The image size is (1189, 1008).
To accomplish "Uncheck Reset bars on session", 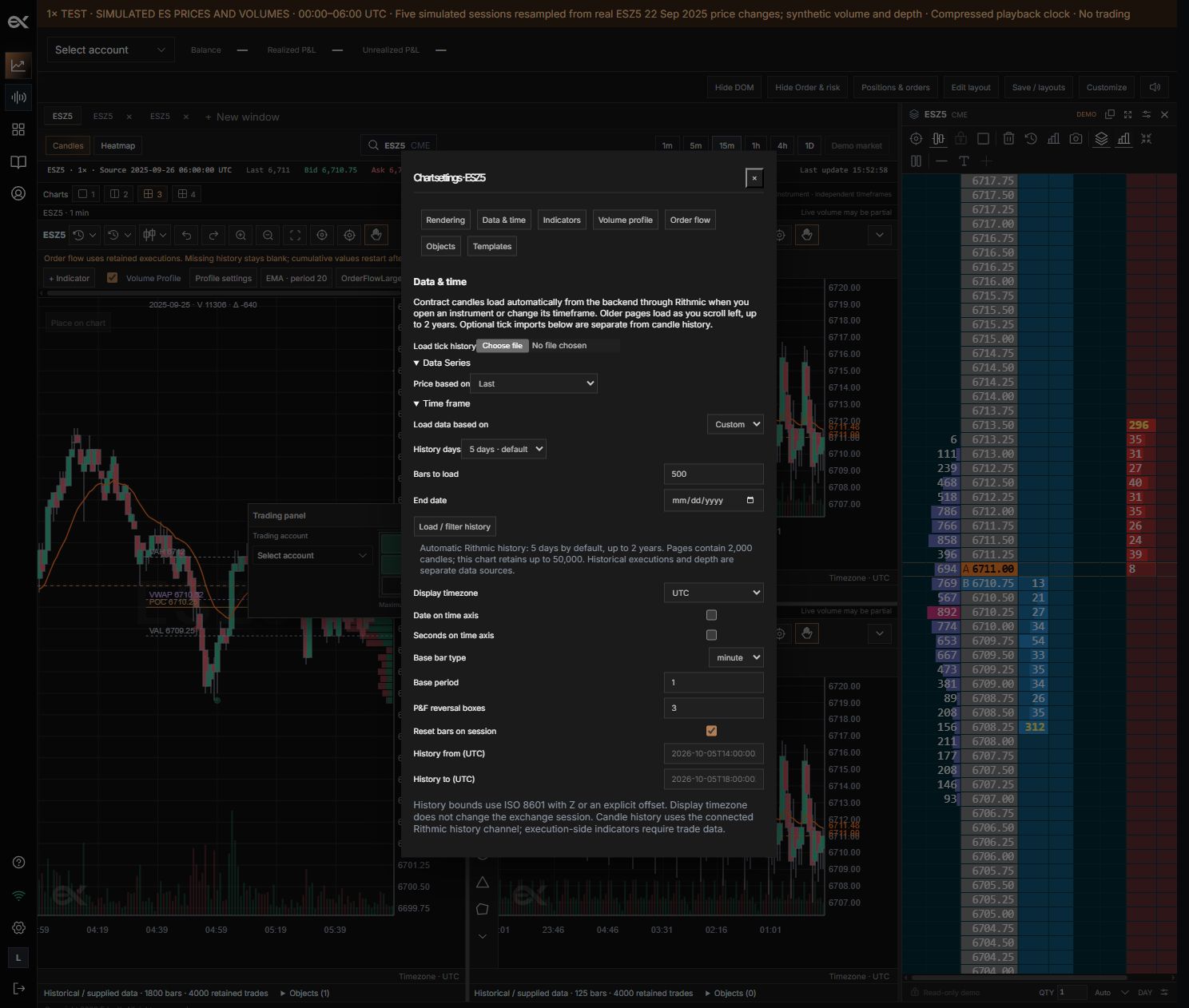I will (711, 731).
